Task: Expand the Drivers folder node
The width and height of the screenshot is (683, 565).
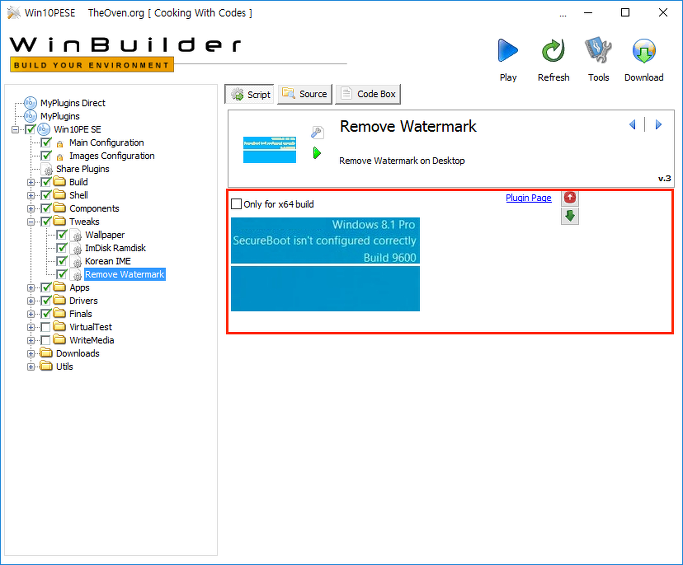Action: 31,301
